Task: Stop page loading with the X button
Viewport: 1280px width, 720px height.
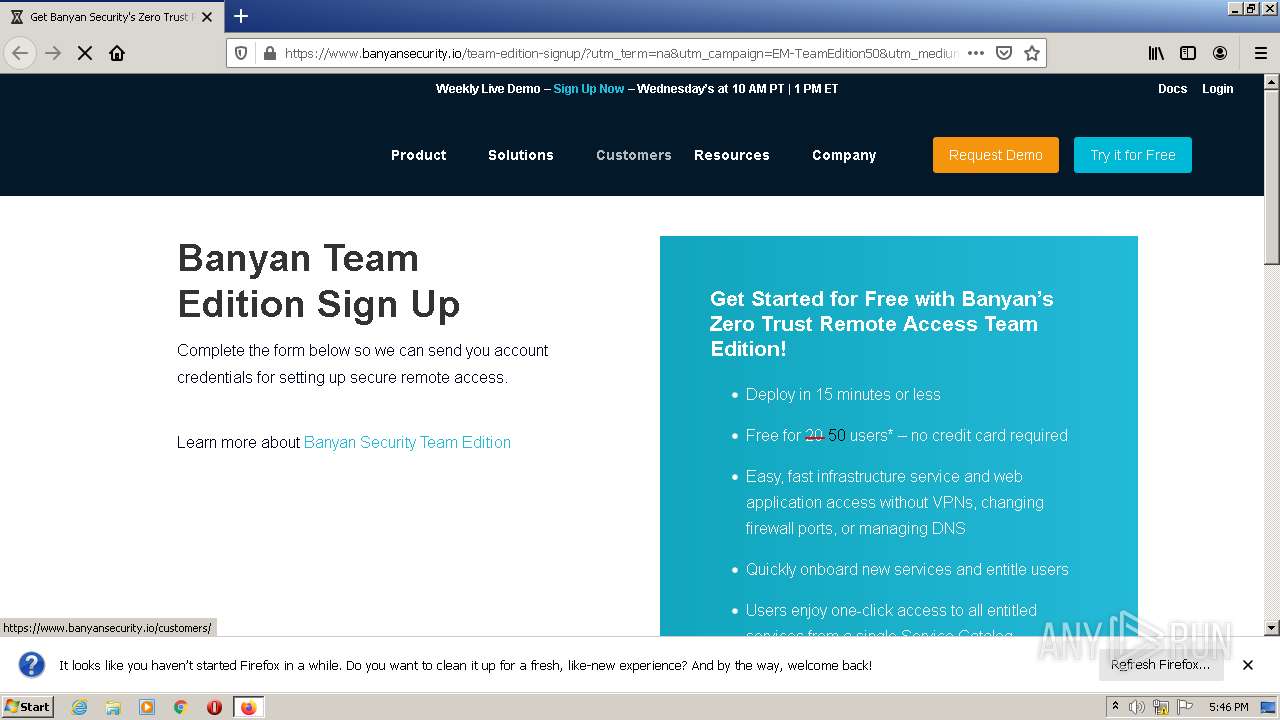Action: pyautogui.click(x=85, y=53)
